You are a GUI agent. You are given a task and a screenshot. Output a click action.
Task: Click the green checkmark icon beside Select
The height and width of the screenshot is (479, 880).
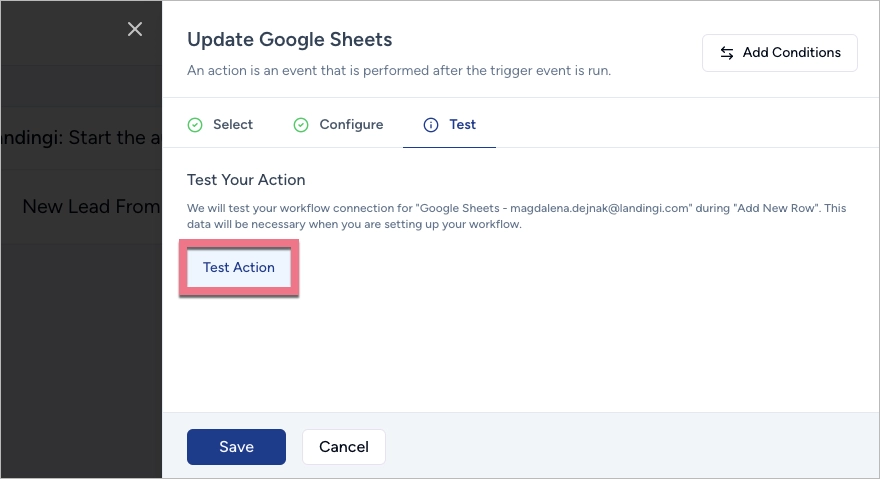[x=195, y=125]
